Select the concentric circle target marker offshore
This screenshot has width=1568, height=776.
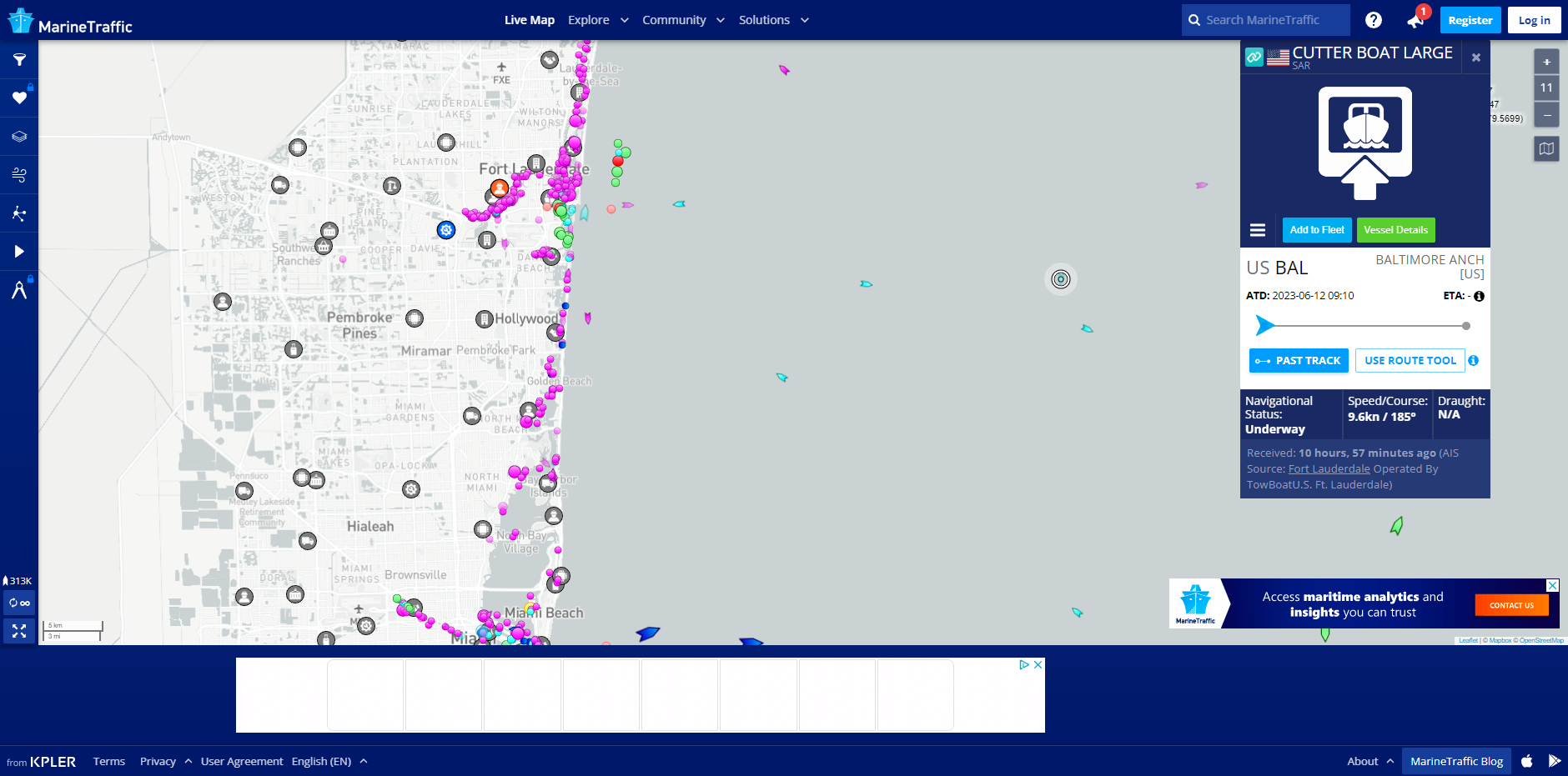(x=1061, y=279)
